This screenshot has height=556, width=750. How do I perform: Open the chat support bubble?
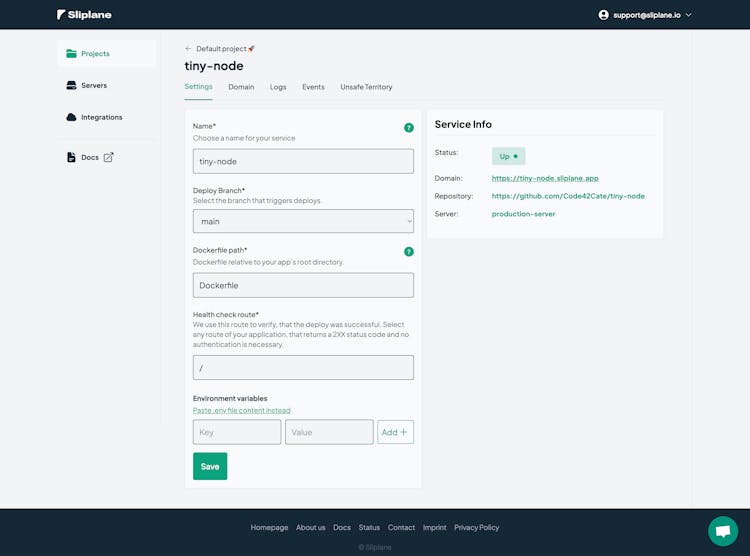click(722, 531)
